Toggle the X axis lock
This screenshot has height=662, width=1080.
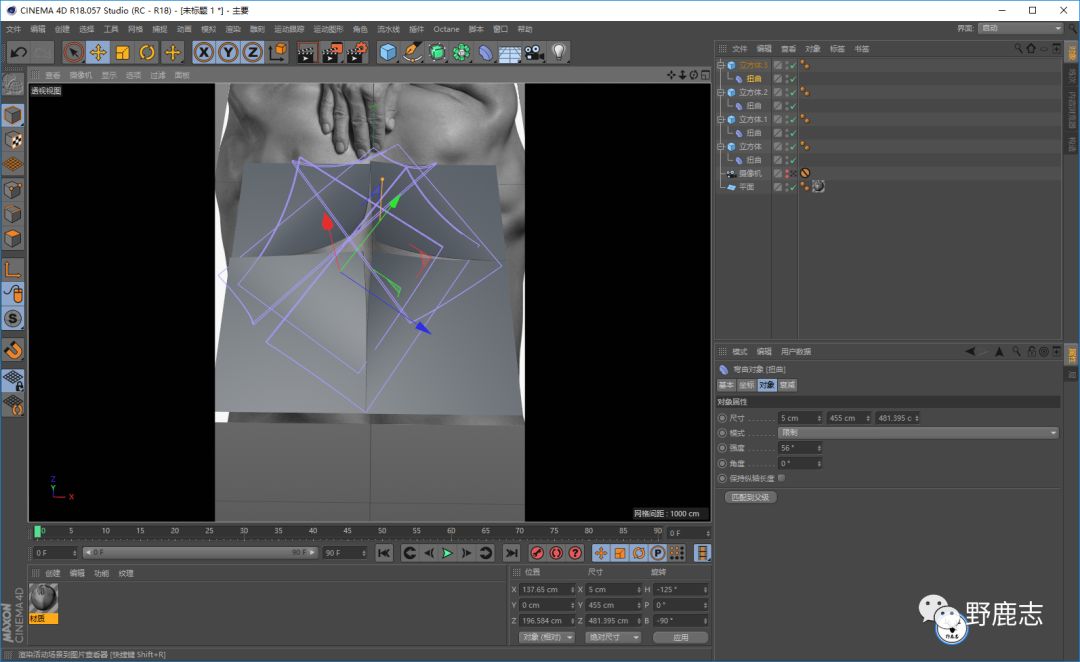click(x=204, y=52)
